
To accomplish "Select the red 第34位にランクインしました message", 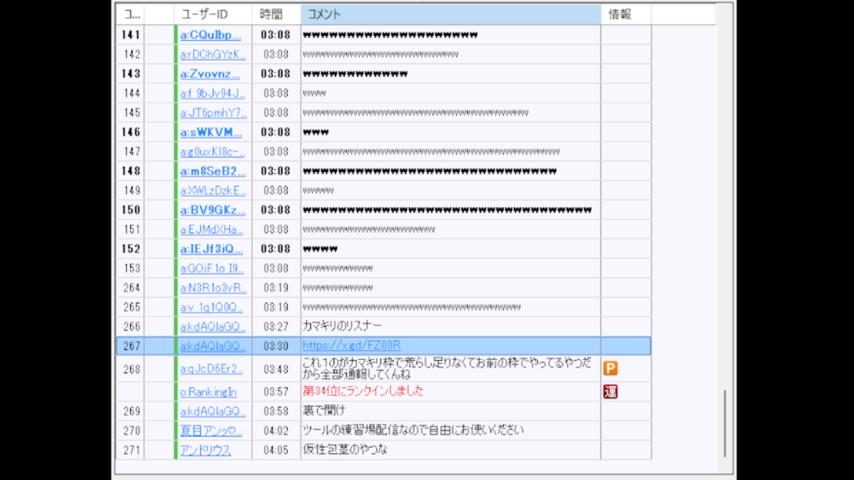I will (363, 391).
